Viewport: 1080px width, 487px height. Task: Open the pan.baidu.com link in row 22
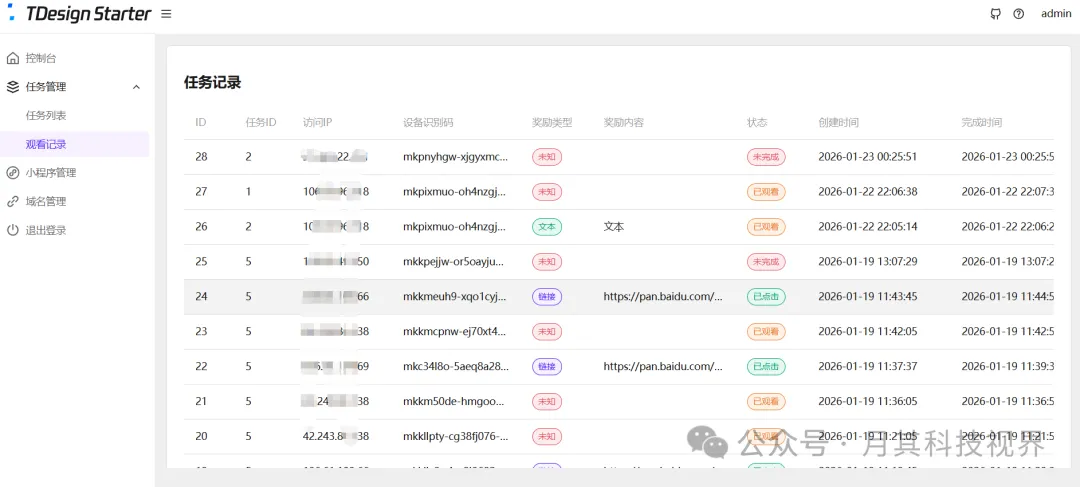click(663, 366)
